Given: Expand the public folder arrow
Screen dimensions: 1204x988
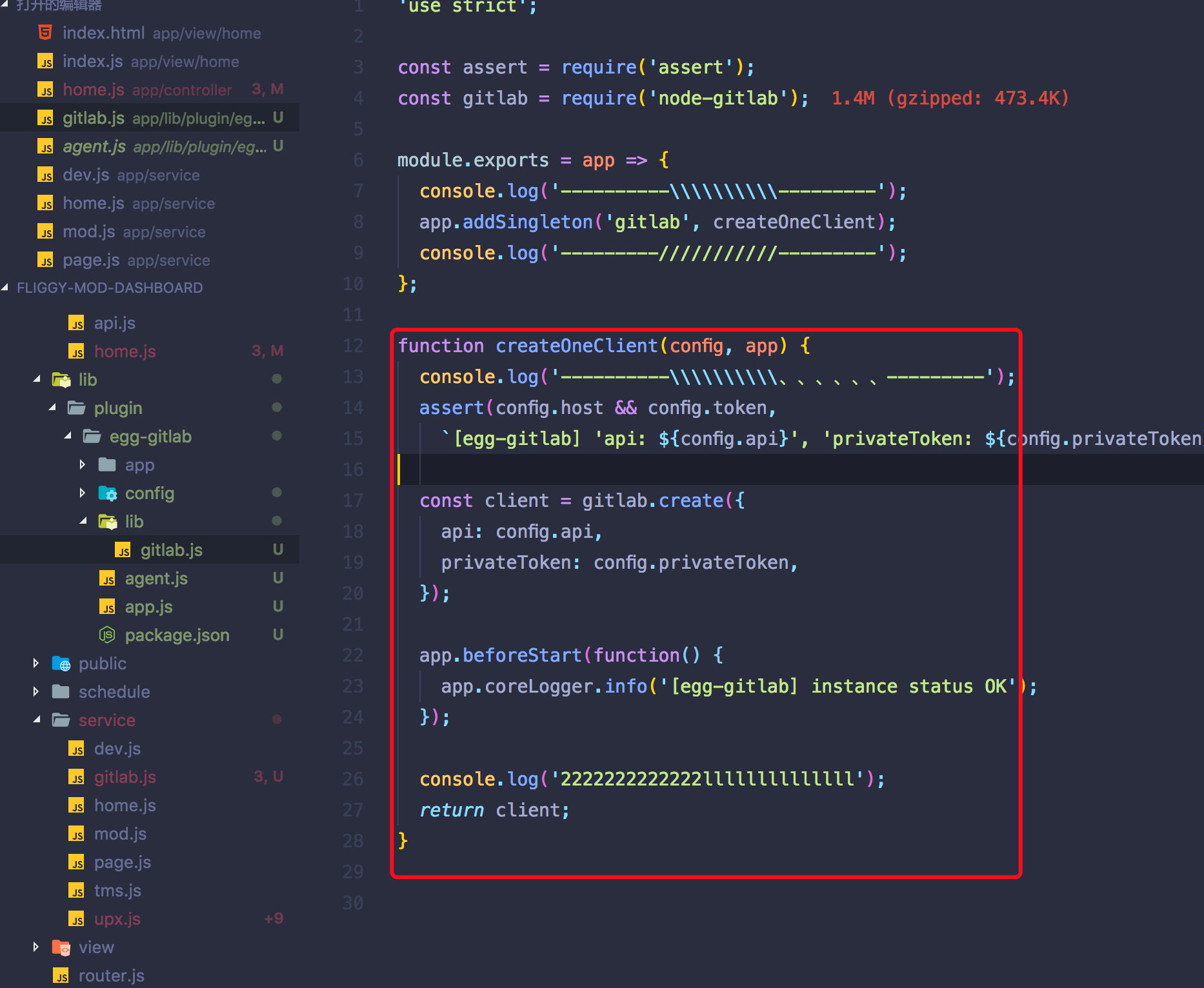Looking at the screenshot, I should pos(36,663).
